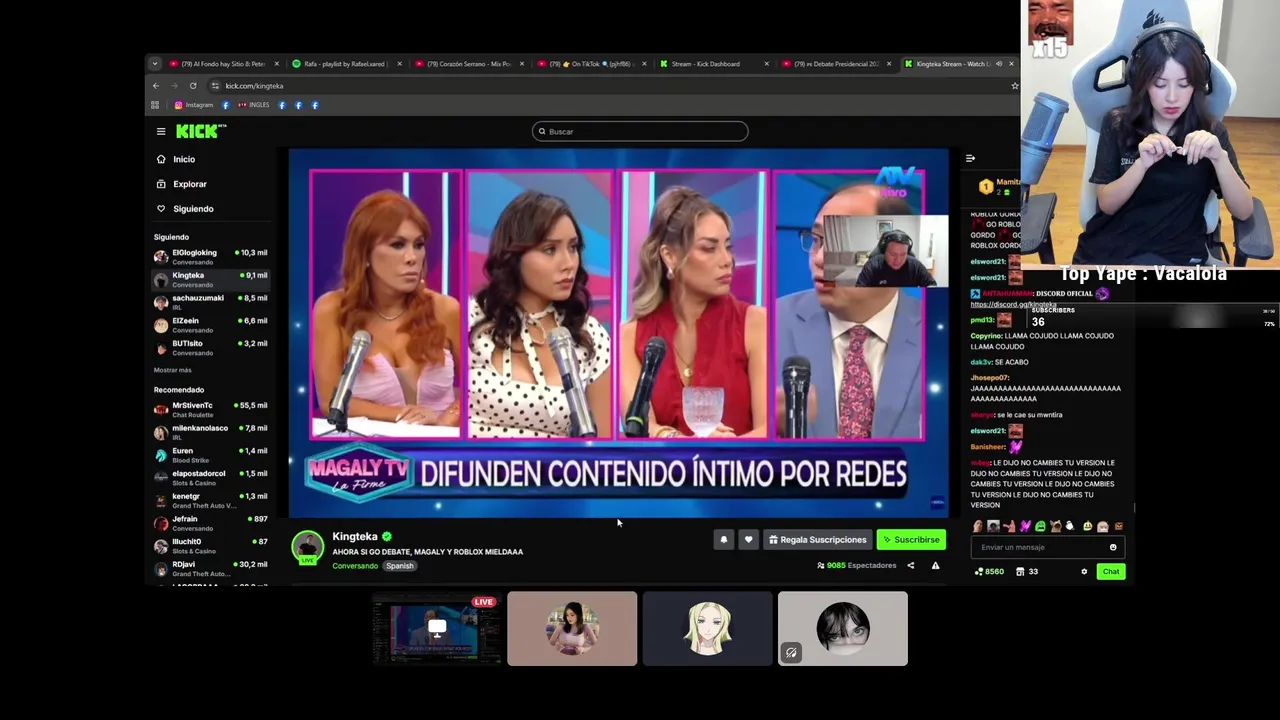
Task: Focus the Buscar search field
Action: tap(640, 131)
